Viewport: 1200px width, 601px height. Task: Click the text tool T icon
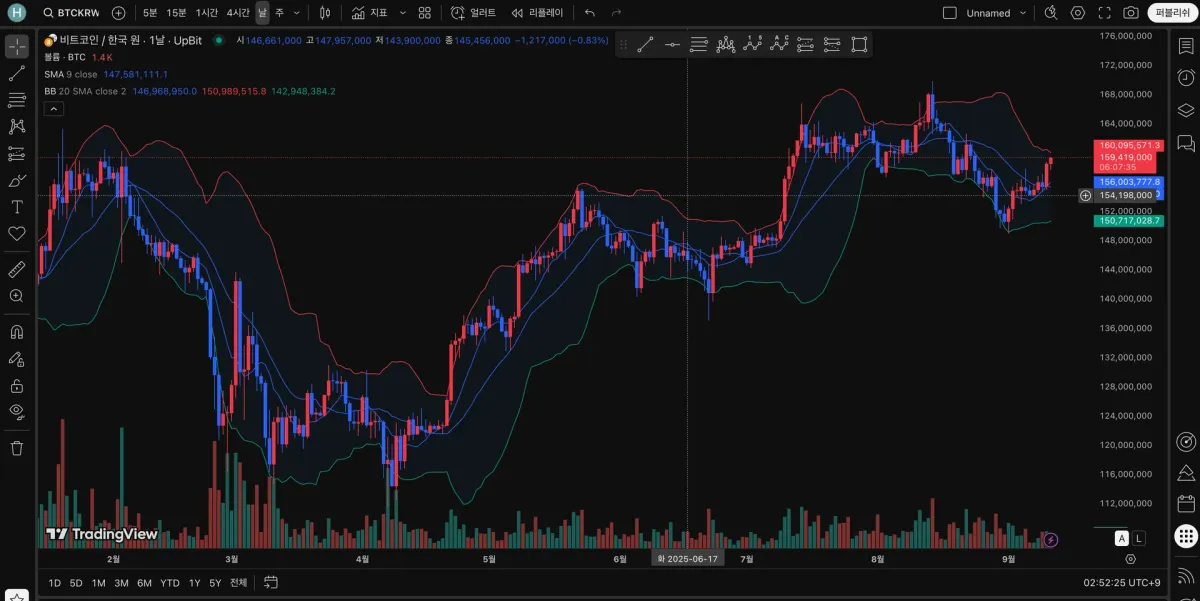click(x=17, y=206)
